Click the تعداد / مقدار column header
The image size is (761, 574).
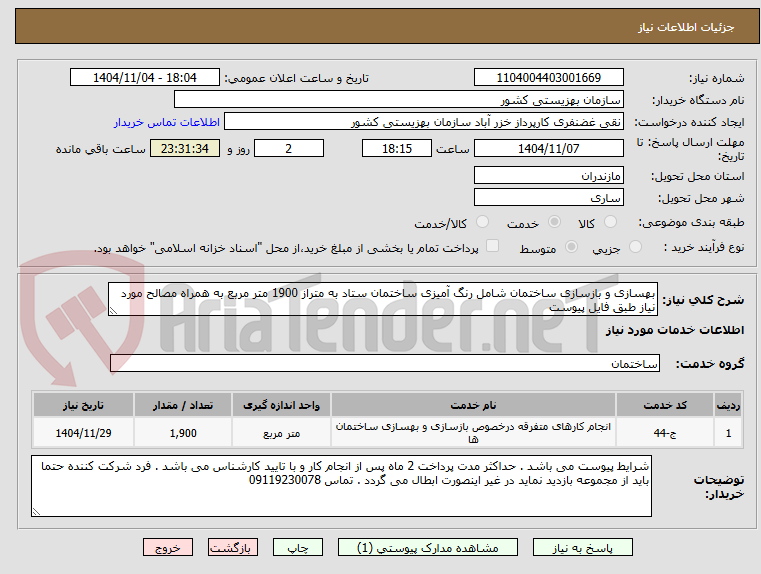(x=183, y=405)
